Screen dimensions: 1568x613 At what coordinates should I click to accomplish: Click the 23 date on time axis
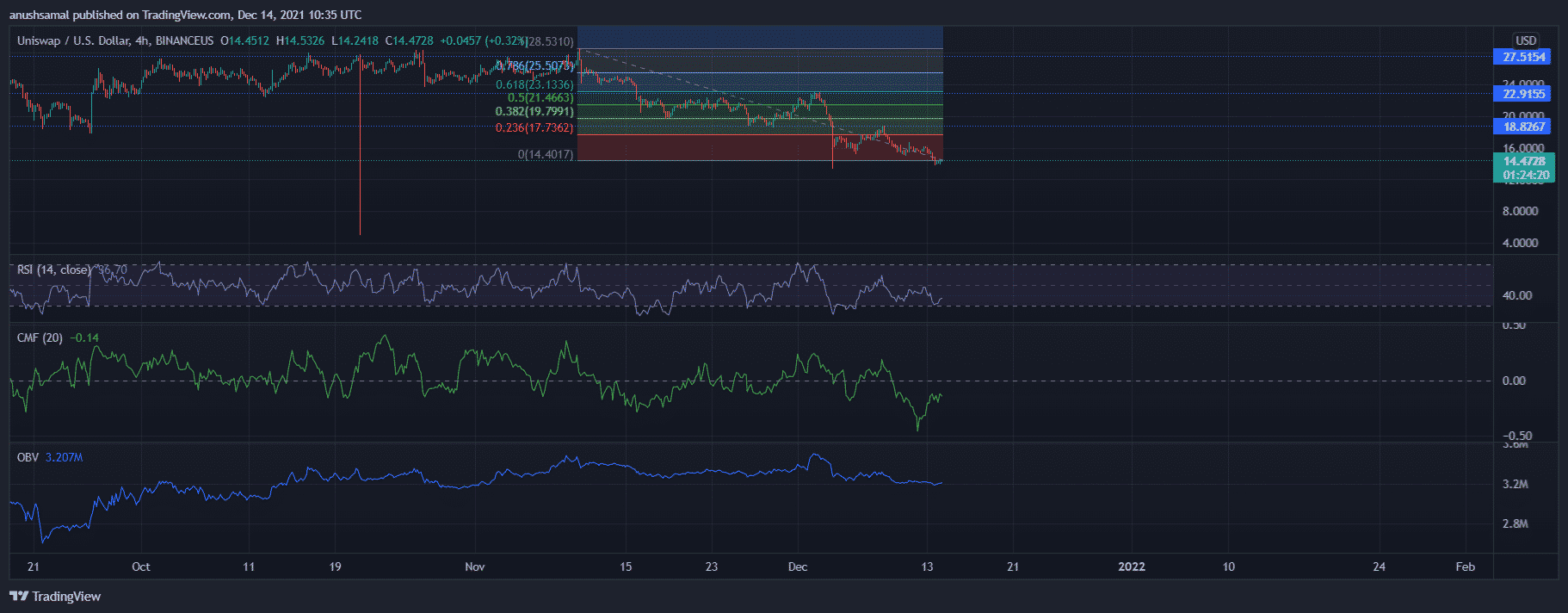[x=711, y=567]
